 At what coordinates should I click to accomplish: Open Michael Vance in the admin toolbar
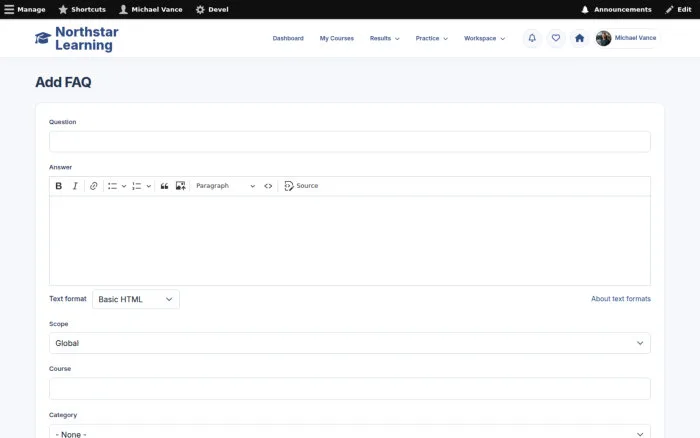point(151,9)
